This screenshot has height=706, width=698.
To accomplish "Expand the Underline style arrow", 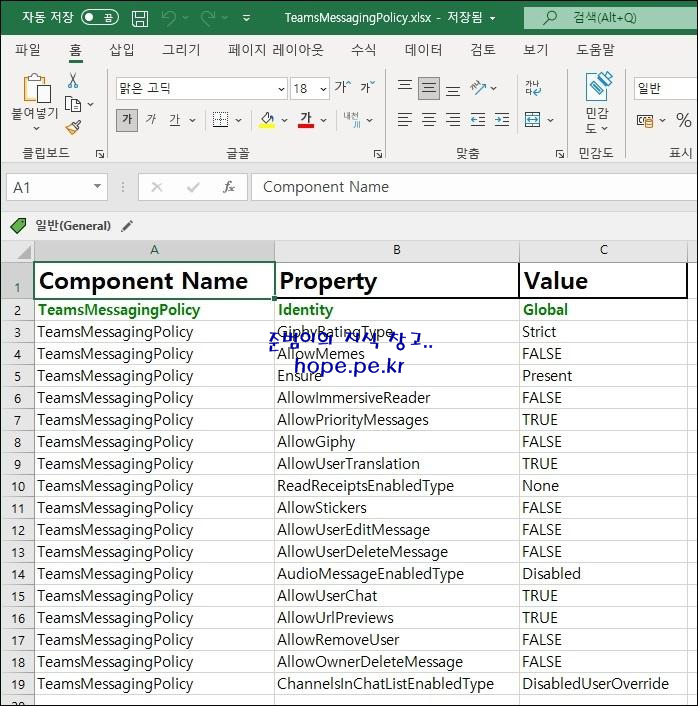I will (193, 120).
